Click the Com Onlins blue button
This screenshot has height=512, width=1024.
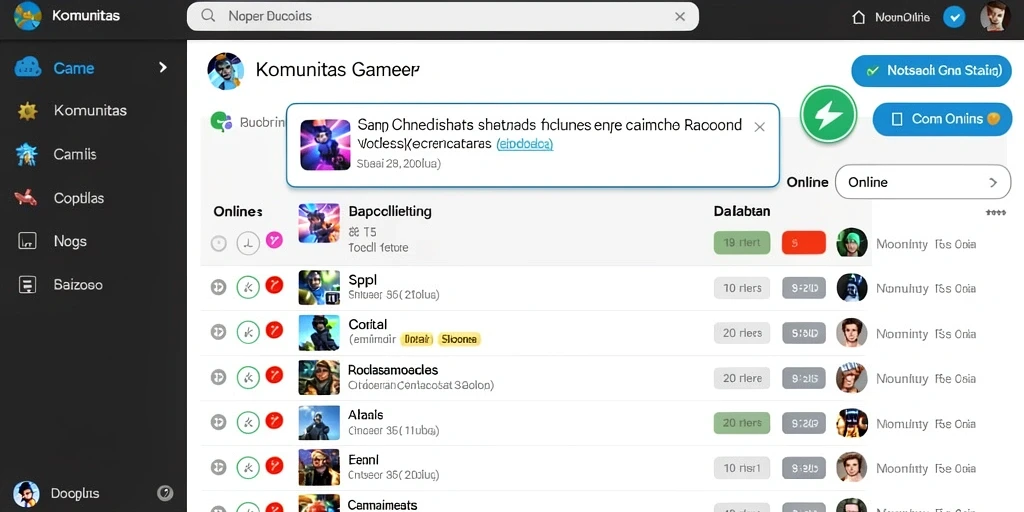942,119
